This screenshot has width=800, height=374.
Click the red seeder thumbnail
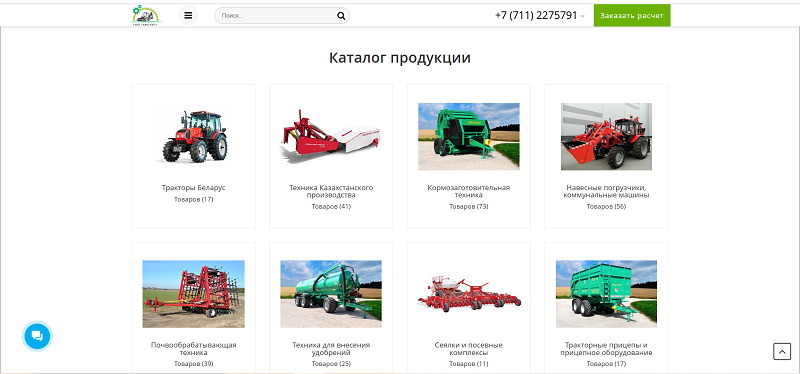point(469,294)
